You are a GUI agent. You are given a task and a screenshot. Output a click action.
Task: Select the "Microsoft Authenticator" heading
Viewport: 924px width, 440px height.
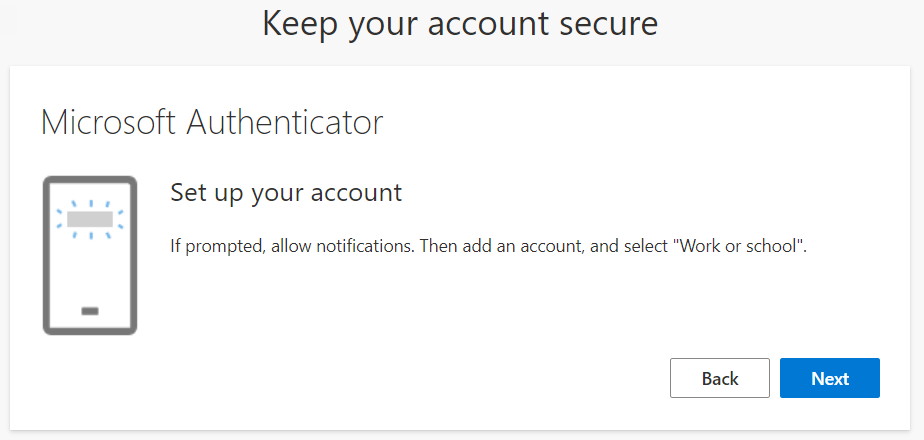click(x=212, y=123)
